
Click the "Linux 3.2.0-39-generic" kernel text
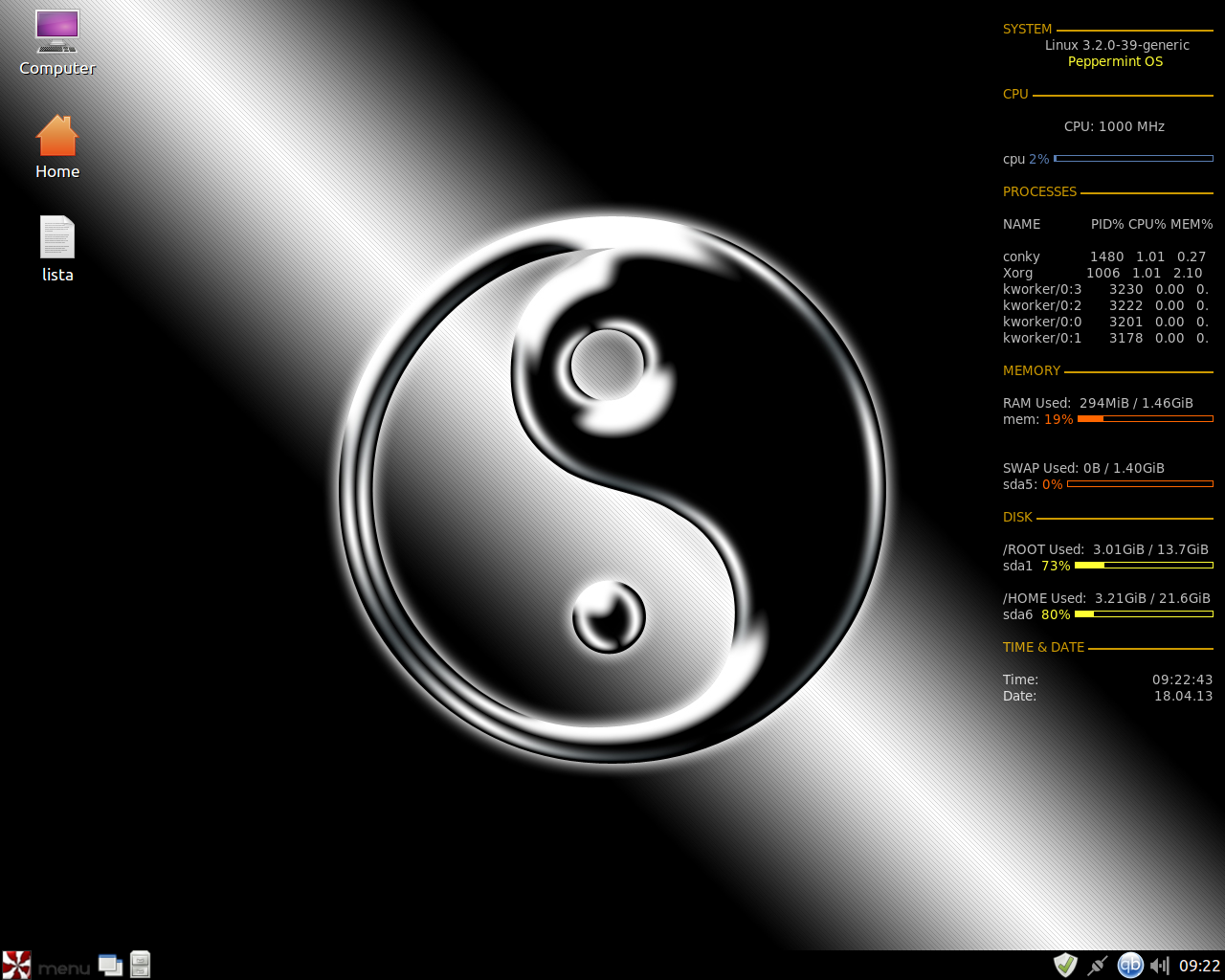click(x=1117, y=45)
